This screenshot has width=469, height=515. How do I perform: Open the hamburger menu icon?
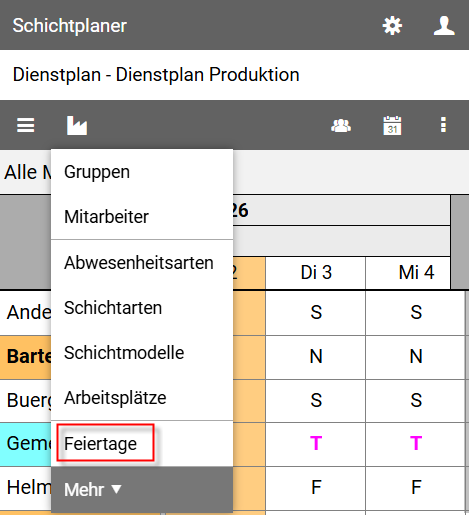coord(26,125)
